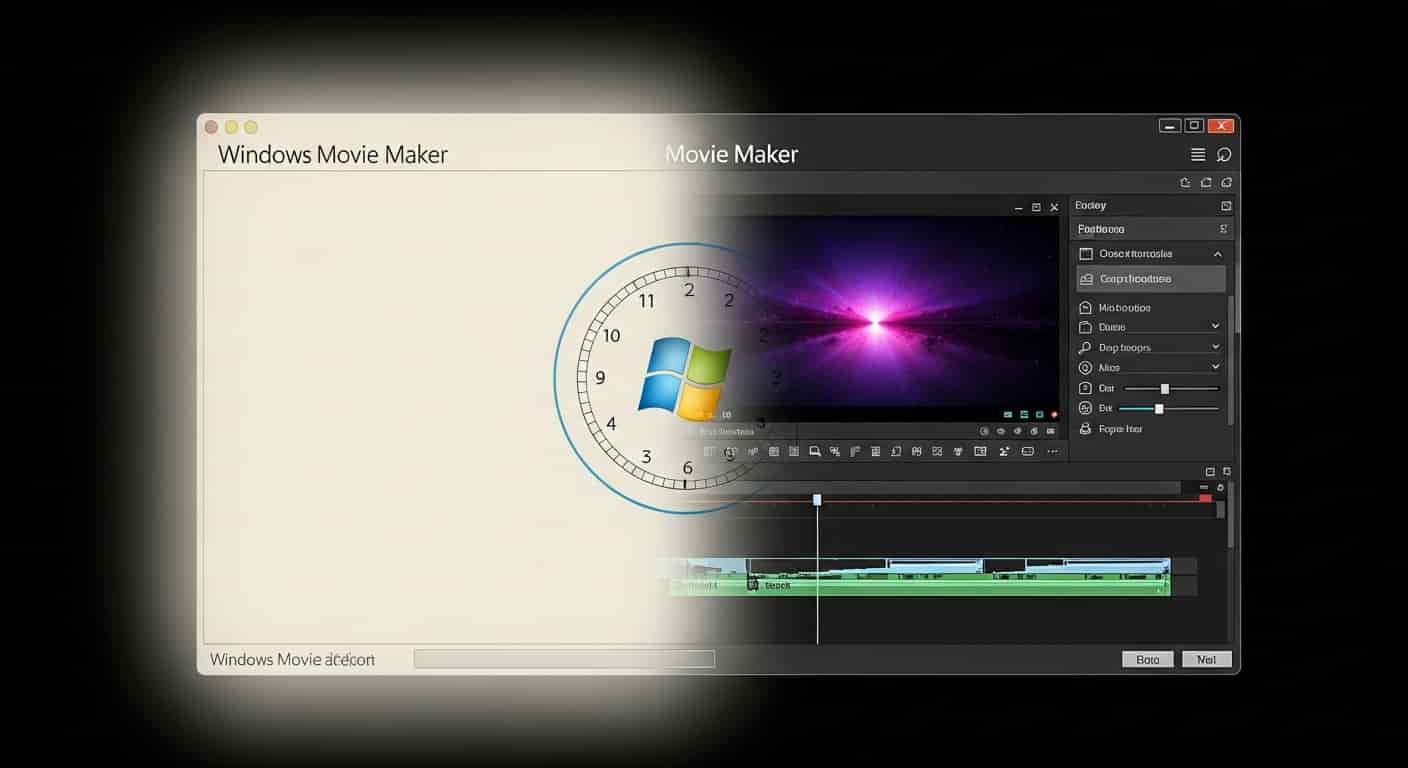This screenshot has width=1408, height=768.
Task: Select the highlighted Coopthcodtses row
Action: [x=1151, y=279]
